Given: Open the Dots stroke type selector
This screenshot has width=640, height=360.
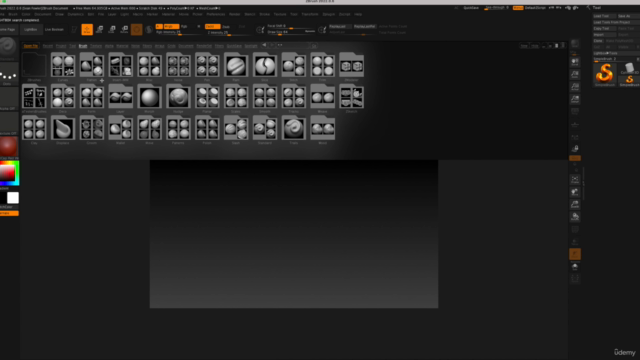Looking at the screenshot, I should click(9, 73).
